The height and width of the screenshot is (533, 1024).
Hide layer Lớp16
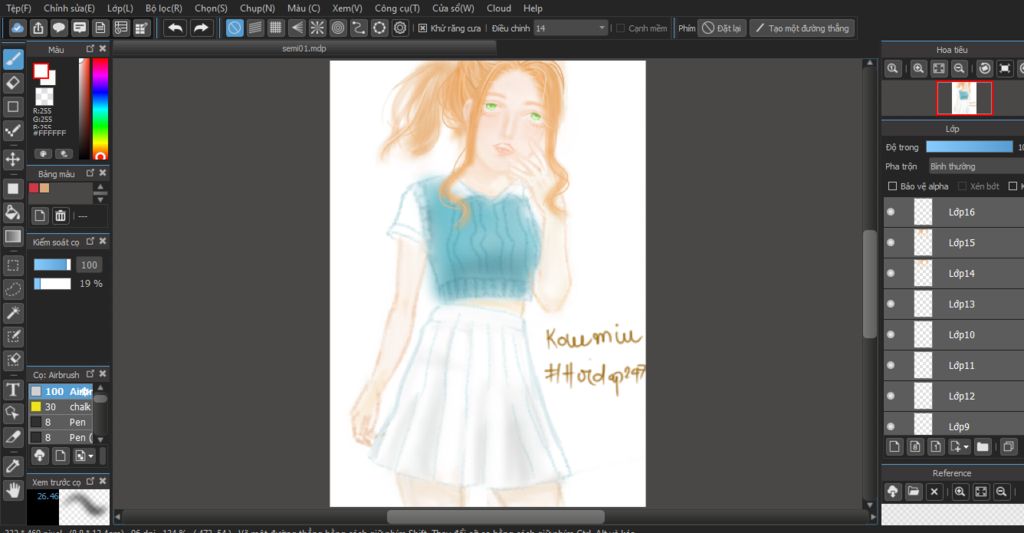coord(891,212)
